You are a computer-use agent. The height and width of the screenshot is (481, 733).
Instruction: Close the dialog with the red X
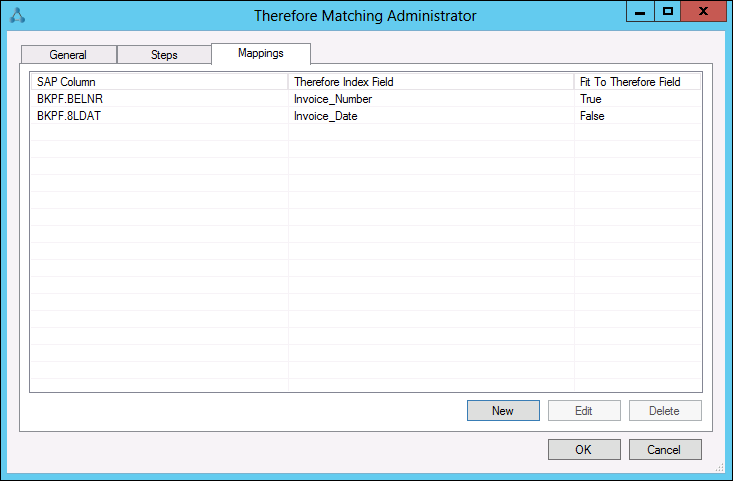point(703,11)
